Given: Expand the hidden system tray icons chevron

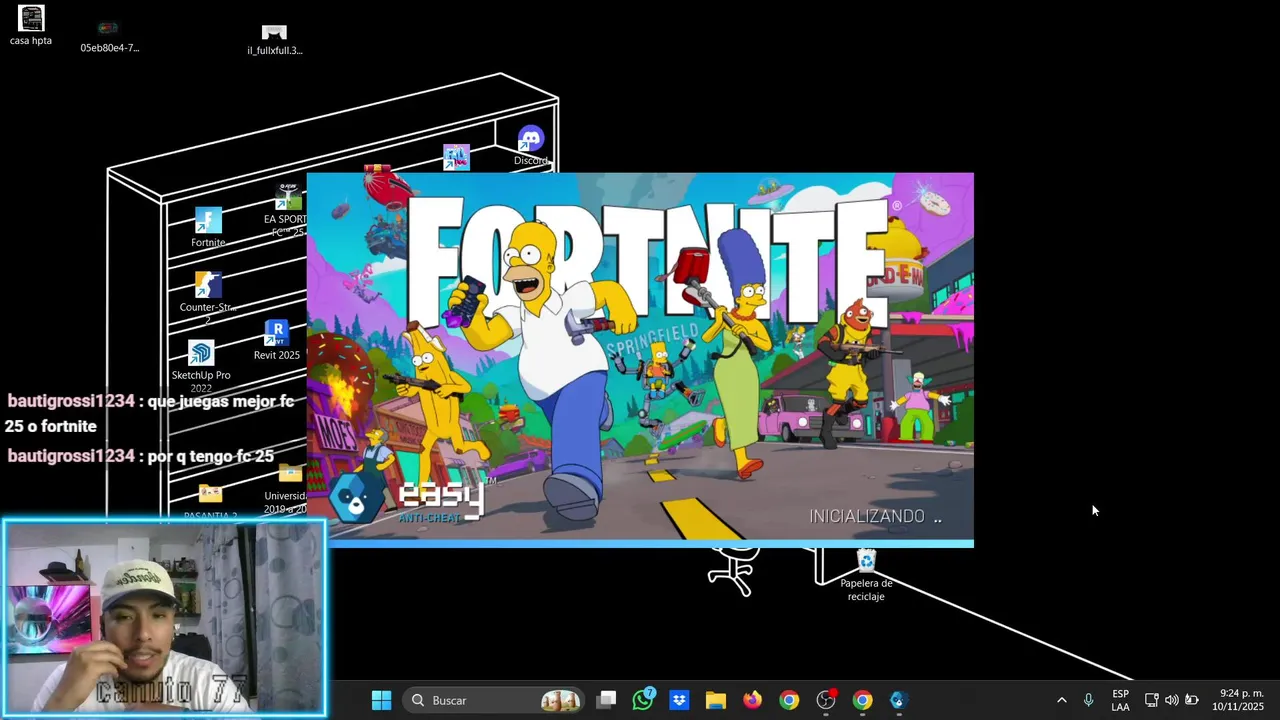Looking at the screenshot, I should (x=1061, y=700).
